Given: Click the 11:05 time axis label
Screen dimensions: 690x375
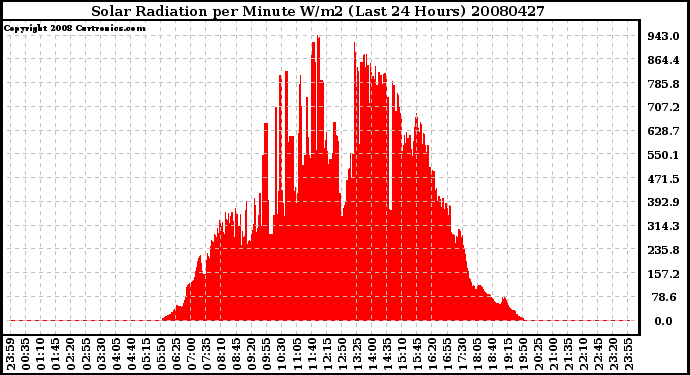Looking at the screenshot, I should pos(297,354).
